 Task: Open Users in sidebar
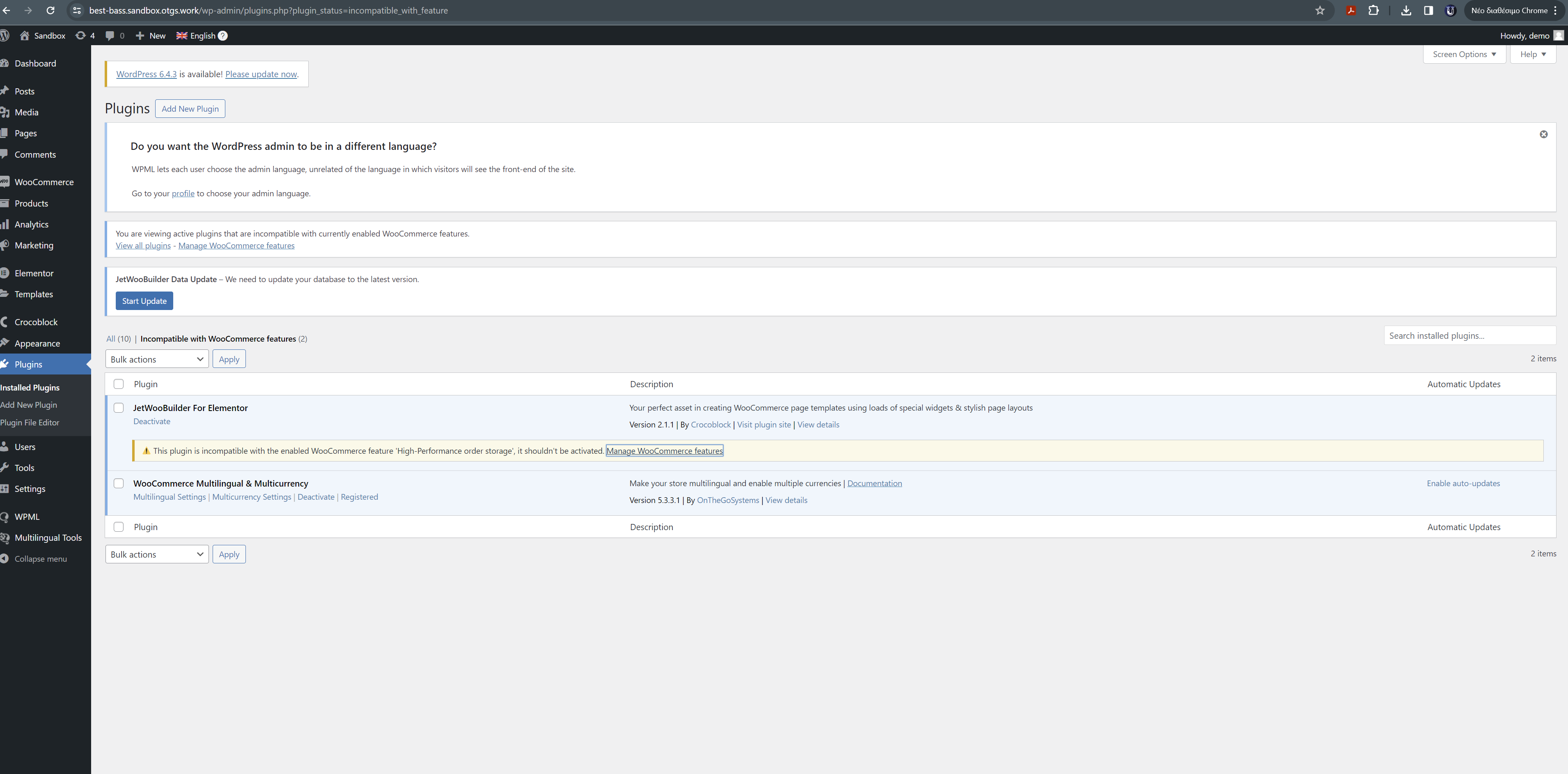25,446
